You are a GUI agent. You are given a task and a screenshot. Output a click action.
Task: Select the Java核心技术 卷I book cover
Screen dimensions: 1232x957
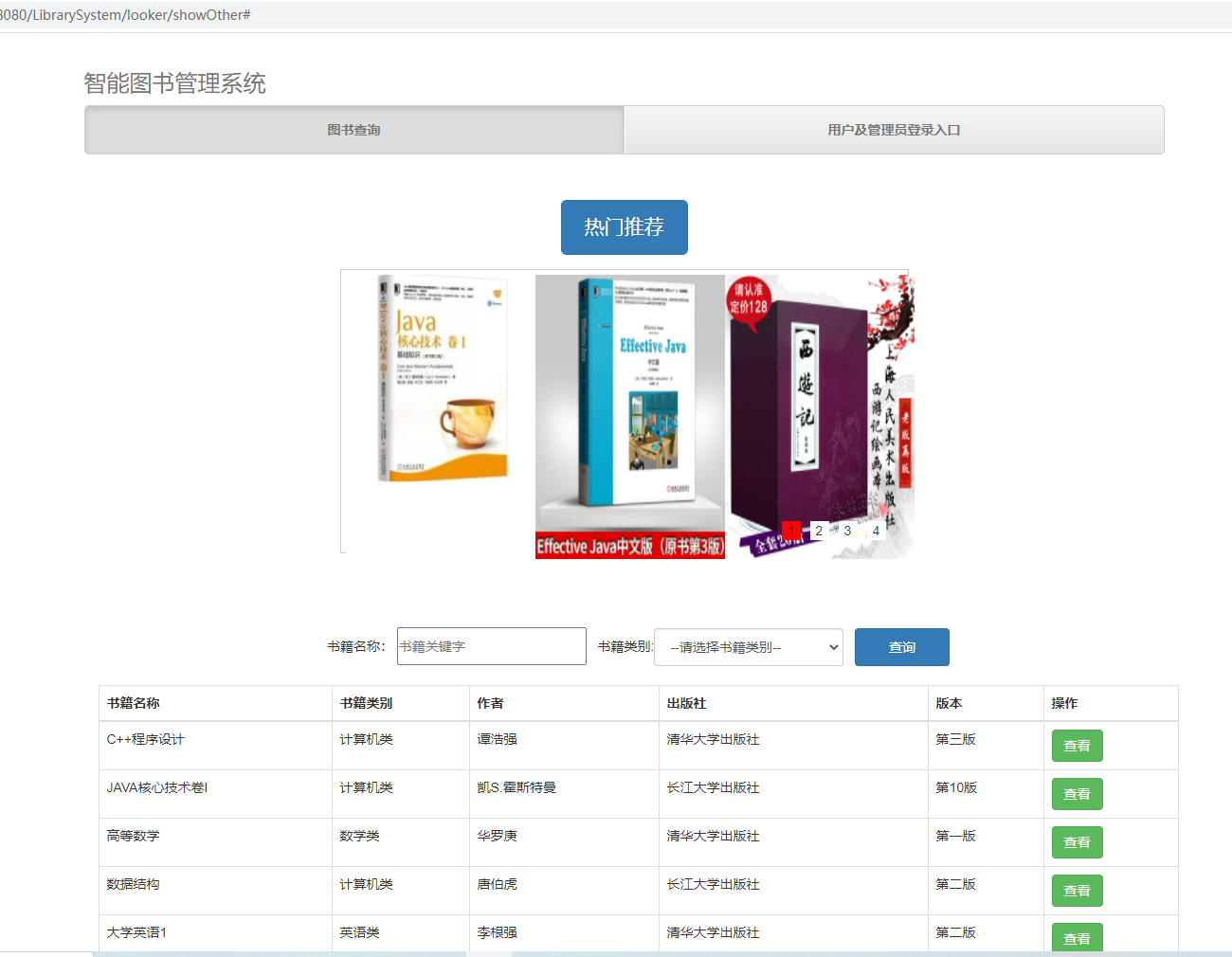(442, 378)
